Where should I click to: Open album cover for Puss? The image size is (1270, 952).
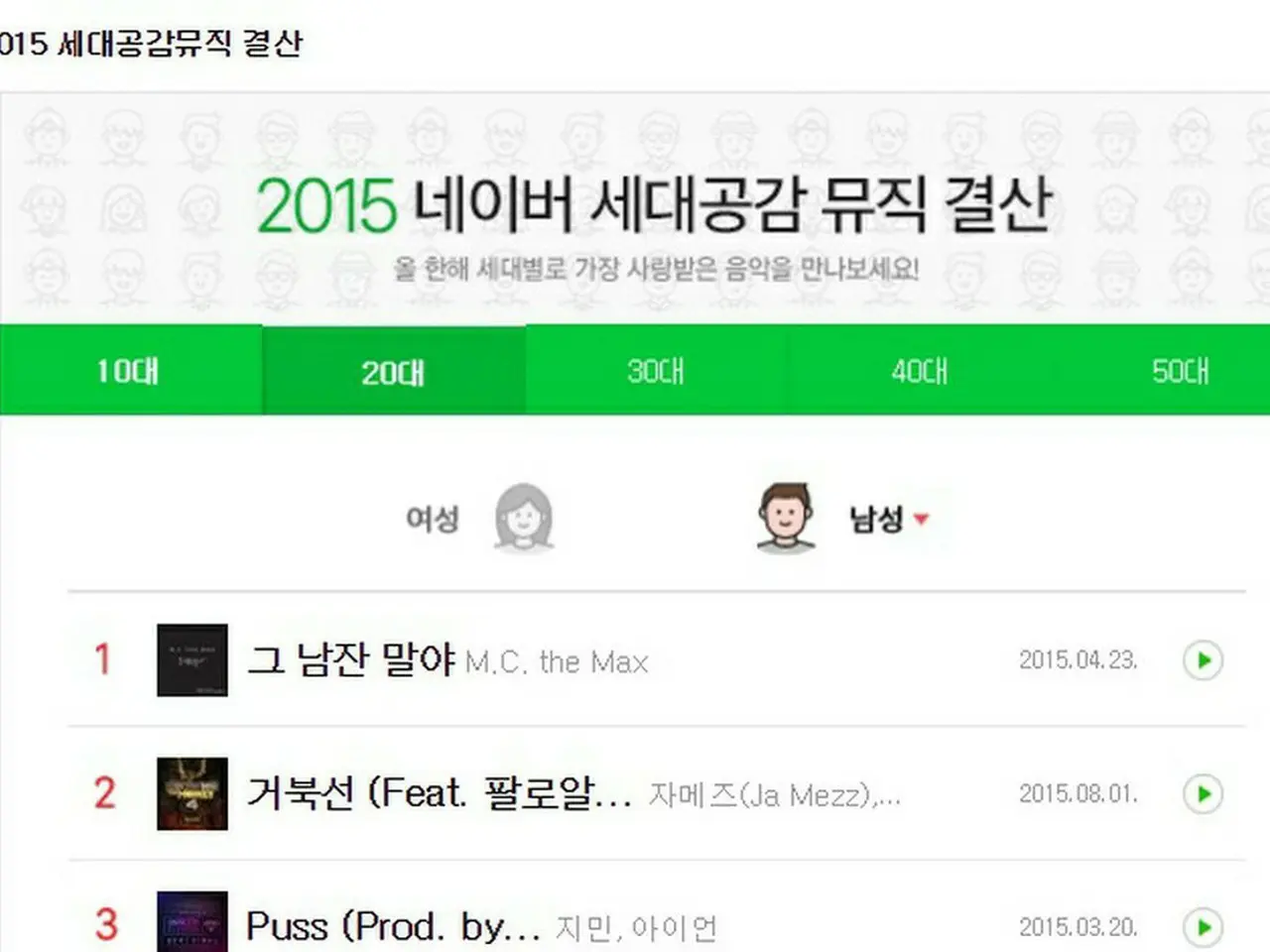pos(192,922)
